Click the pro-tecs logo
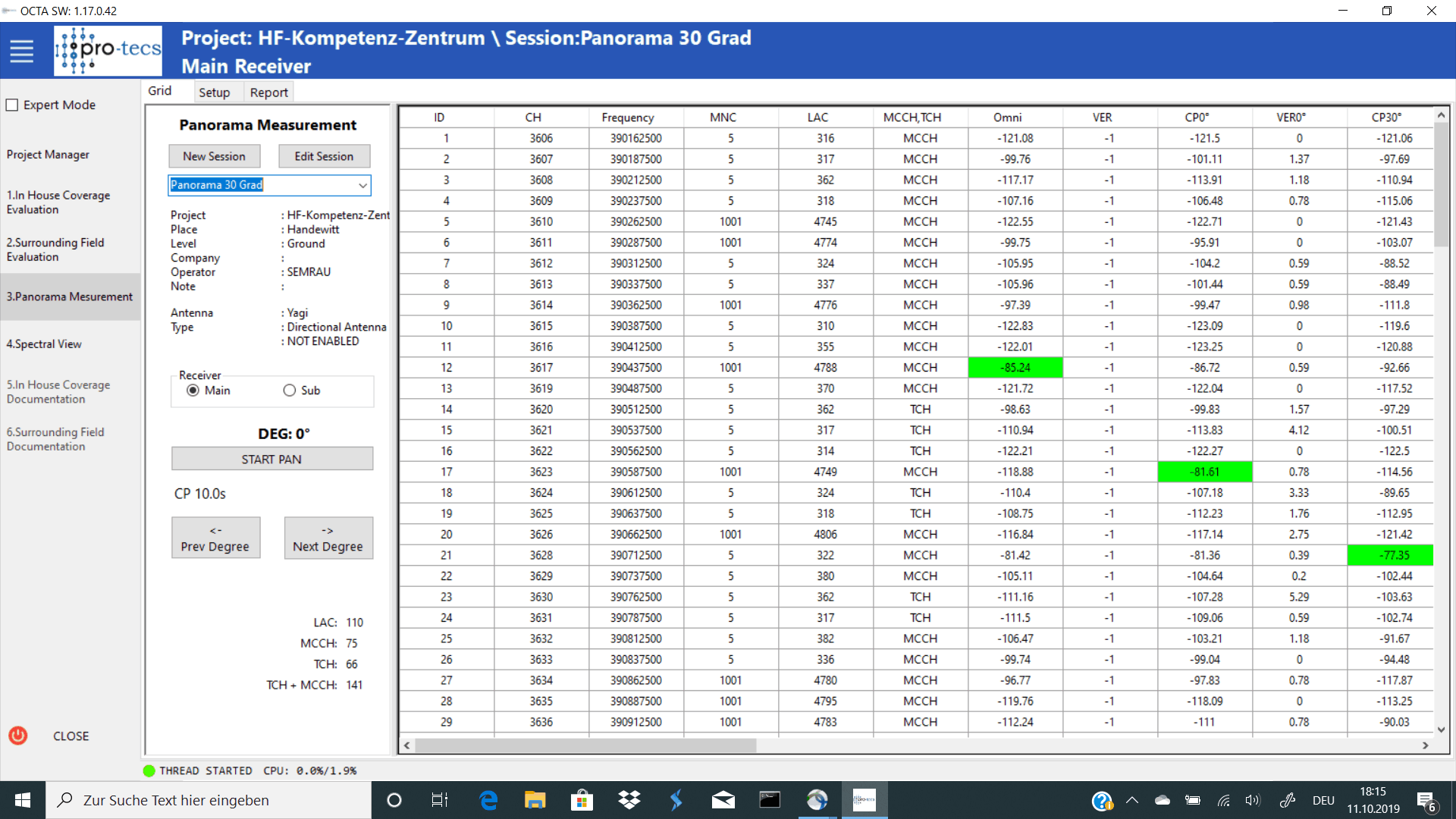Screen dimensions: 1456x819 click(108, 51)
